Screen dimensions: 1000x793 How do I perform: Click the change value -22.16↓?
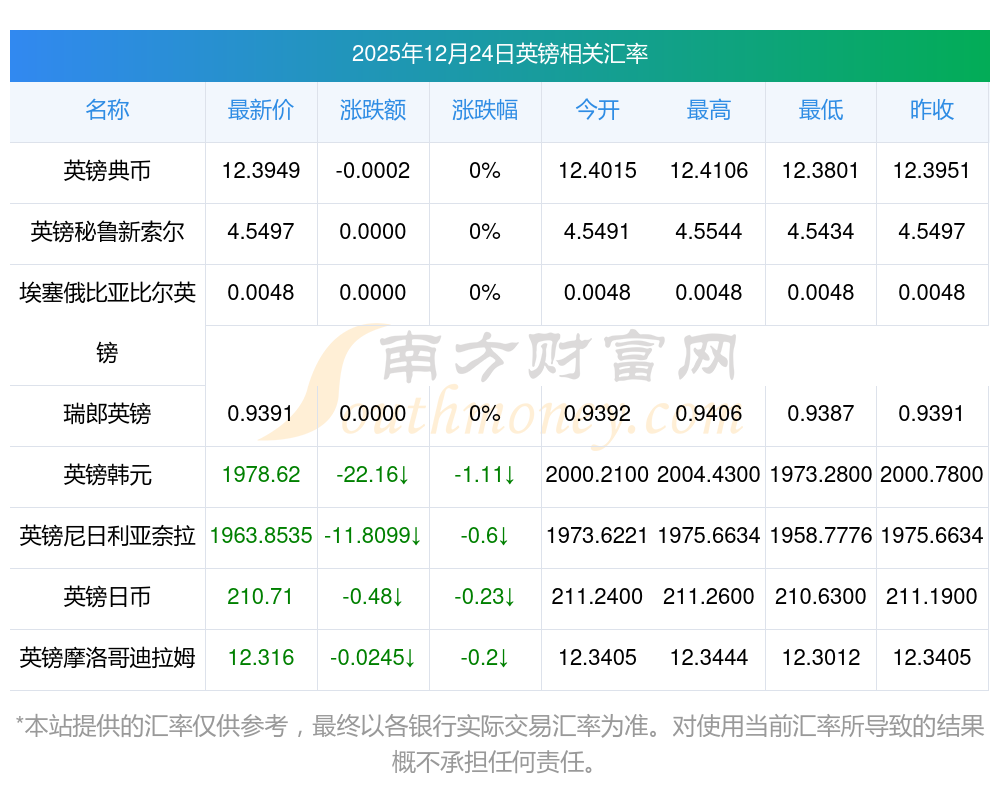pos(372,475)
